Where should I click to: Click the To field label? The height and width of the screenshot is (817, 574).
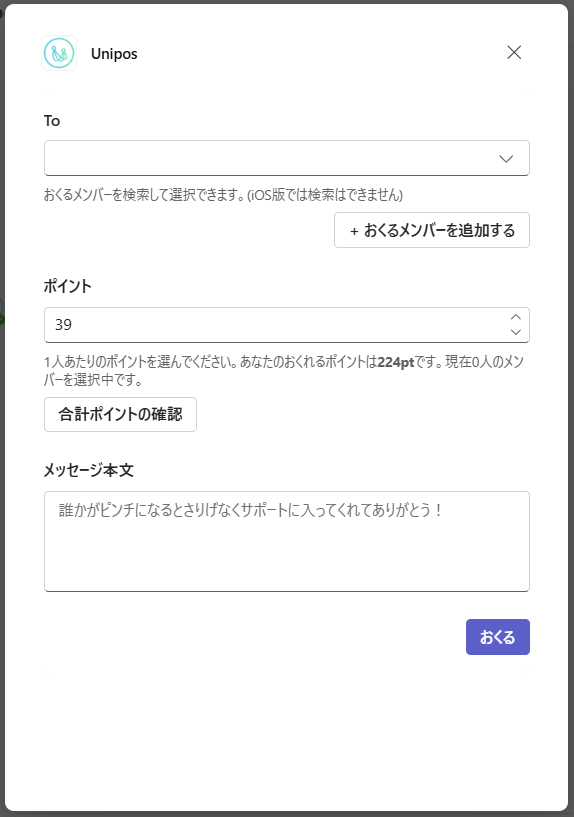click(52, 120)
